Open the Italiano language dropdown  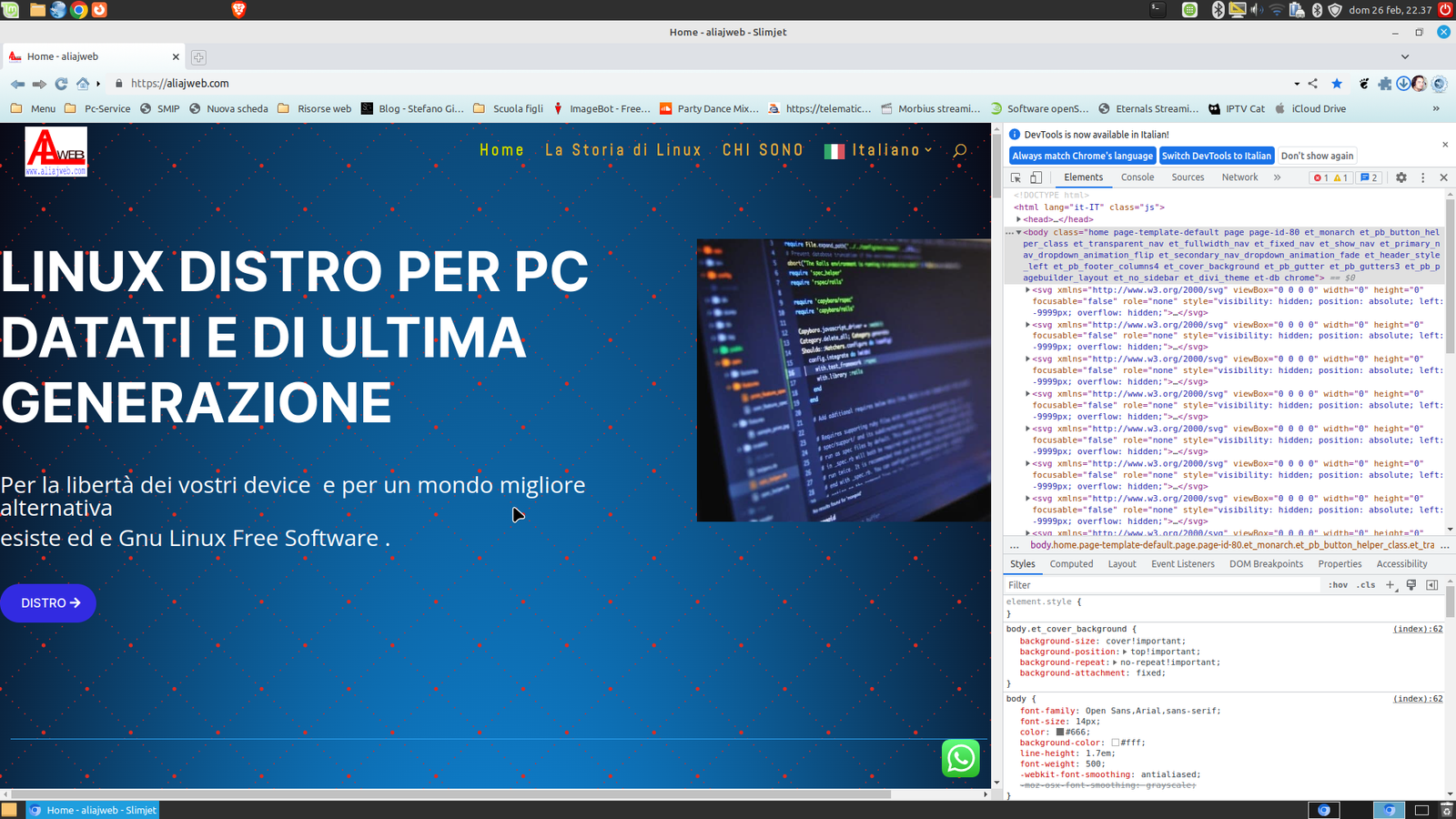point(880,150)
